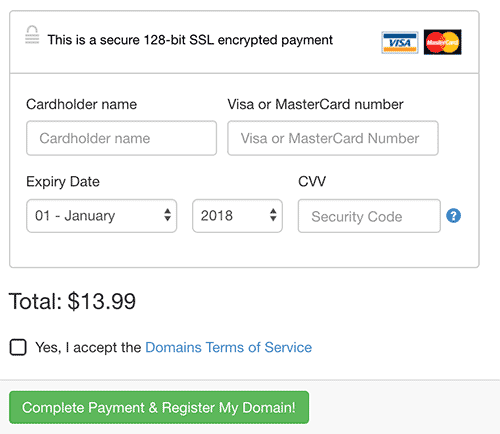Tick the accept Terms of Service checkbox

[18, 347]
